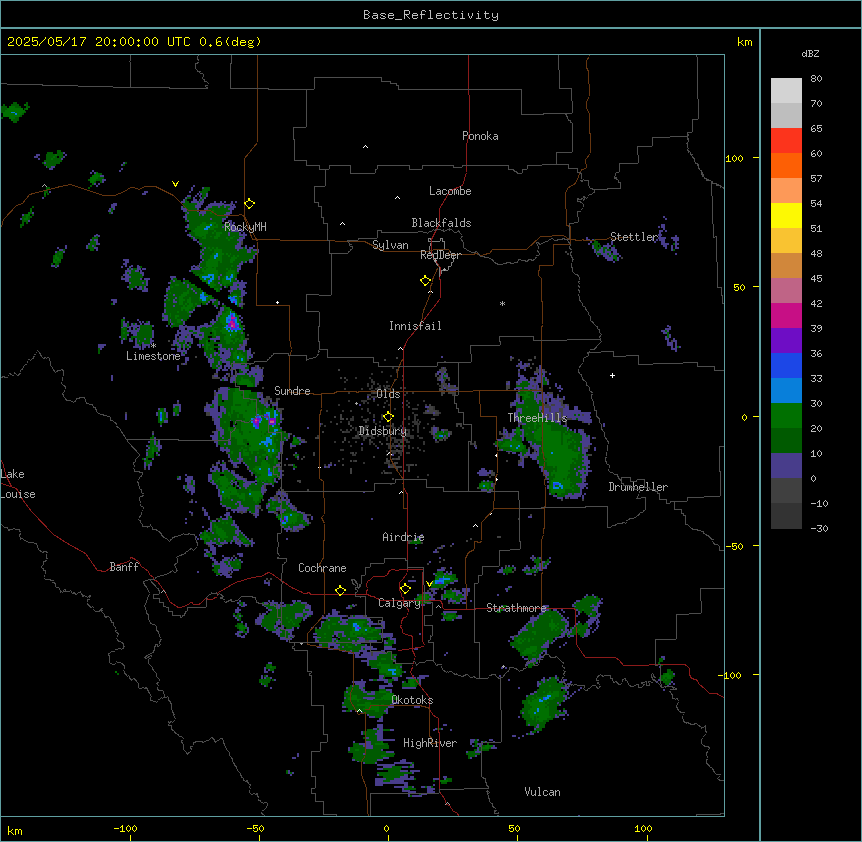Image resolution: width=862 pixels, height=842 pixels.
Task: Select the Okotoks label
Action: click(x=412, y=700)
